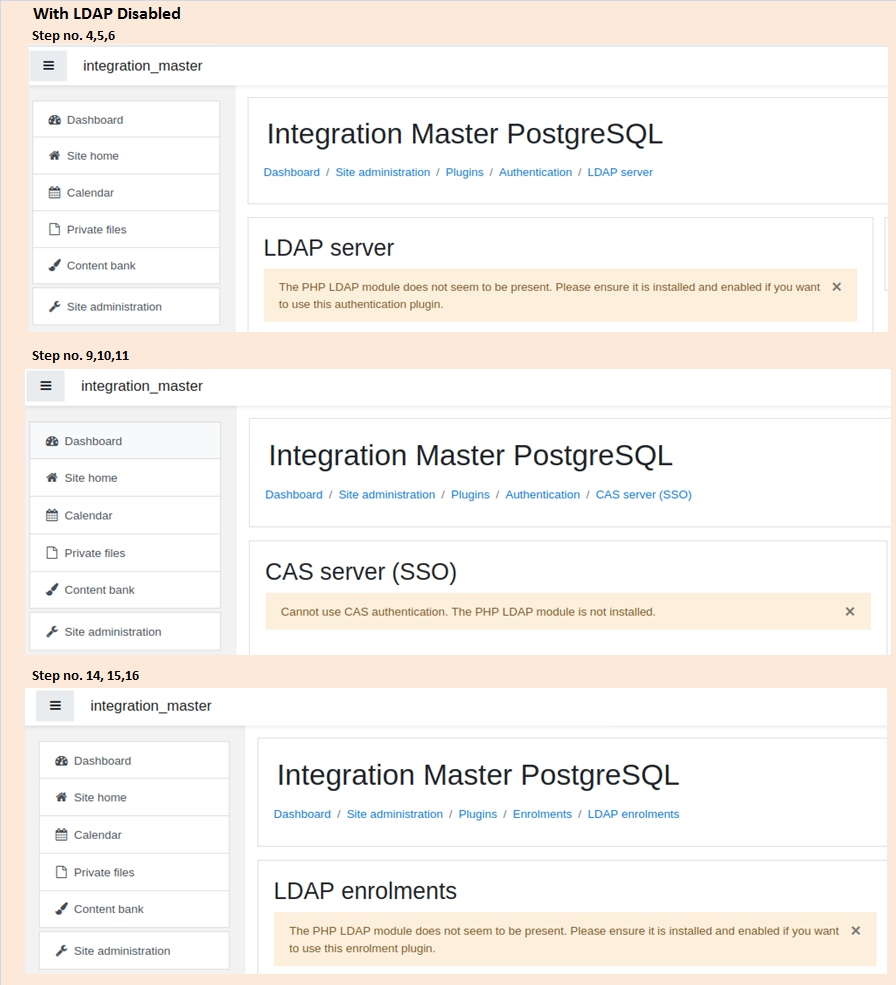This screenshot has height=985, width=896.
Task: Select 'Site administration' label in LDAP enrolments sidebar
Action: 122,951
